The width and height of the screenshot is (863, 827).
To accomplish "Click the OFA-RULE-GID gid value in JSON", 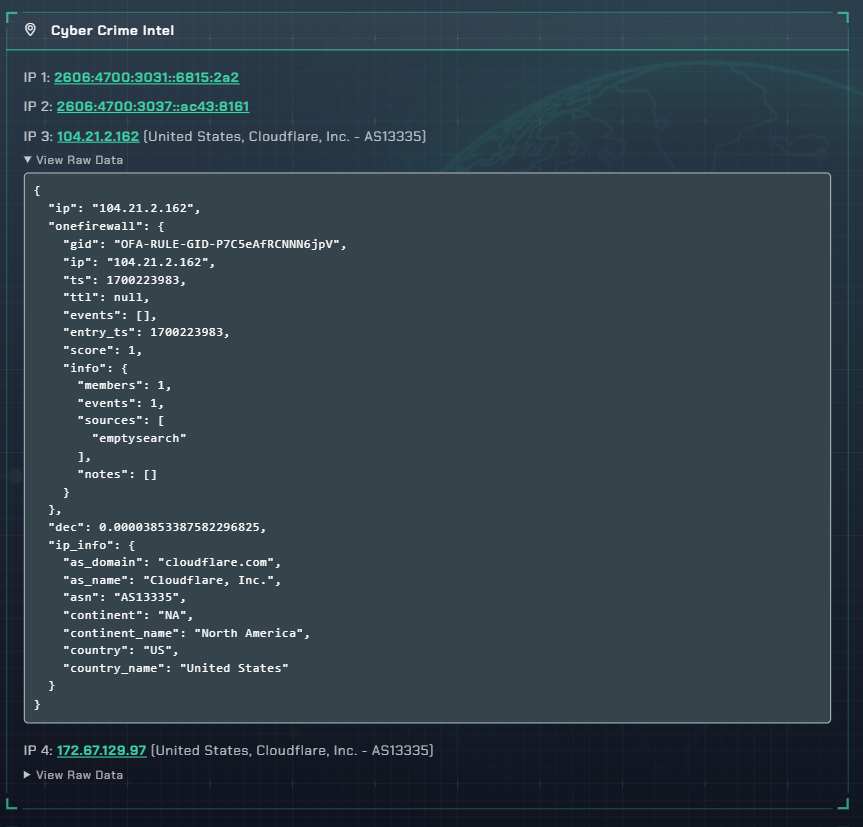I will coord(230,244).
